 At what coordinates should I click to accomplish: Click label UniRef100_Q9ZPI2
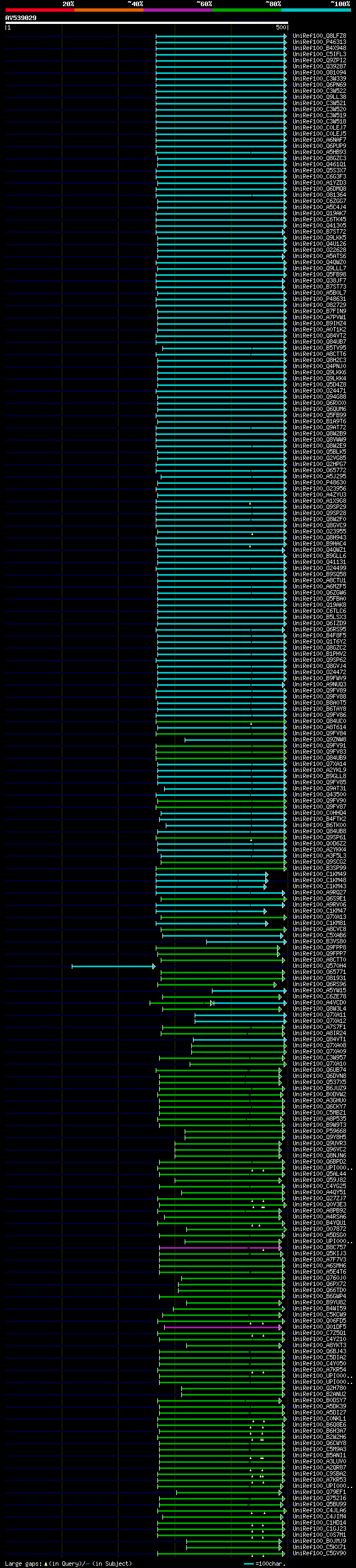319,60
